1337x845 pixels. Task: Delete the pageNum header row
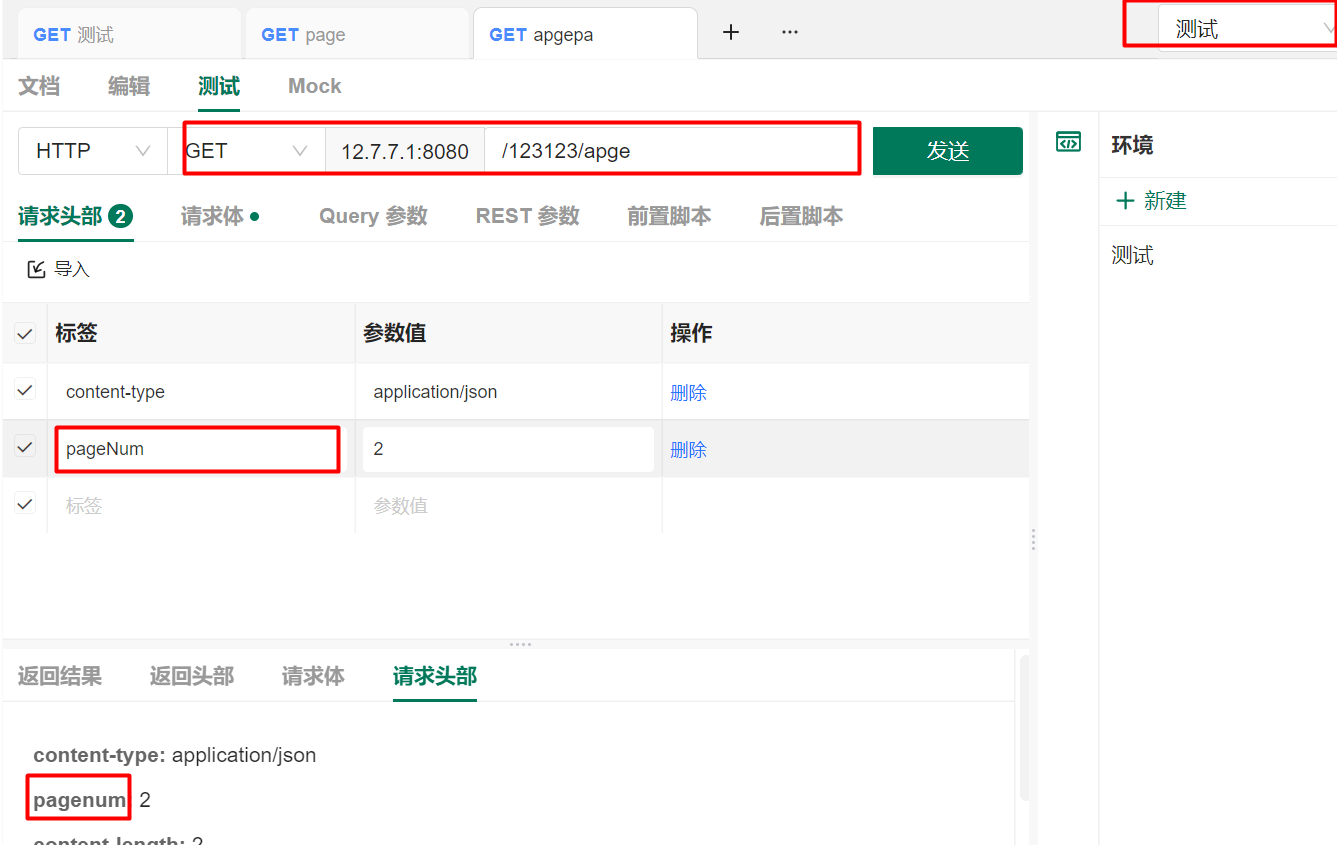pos(688,450)
